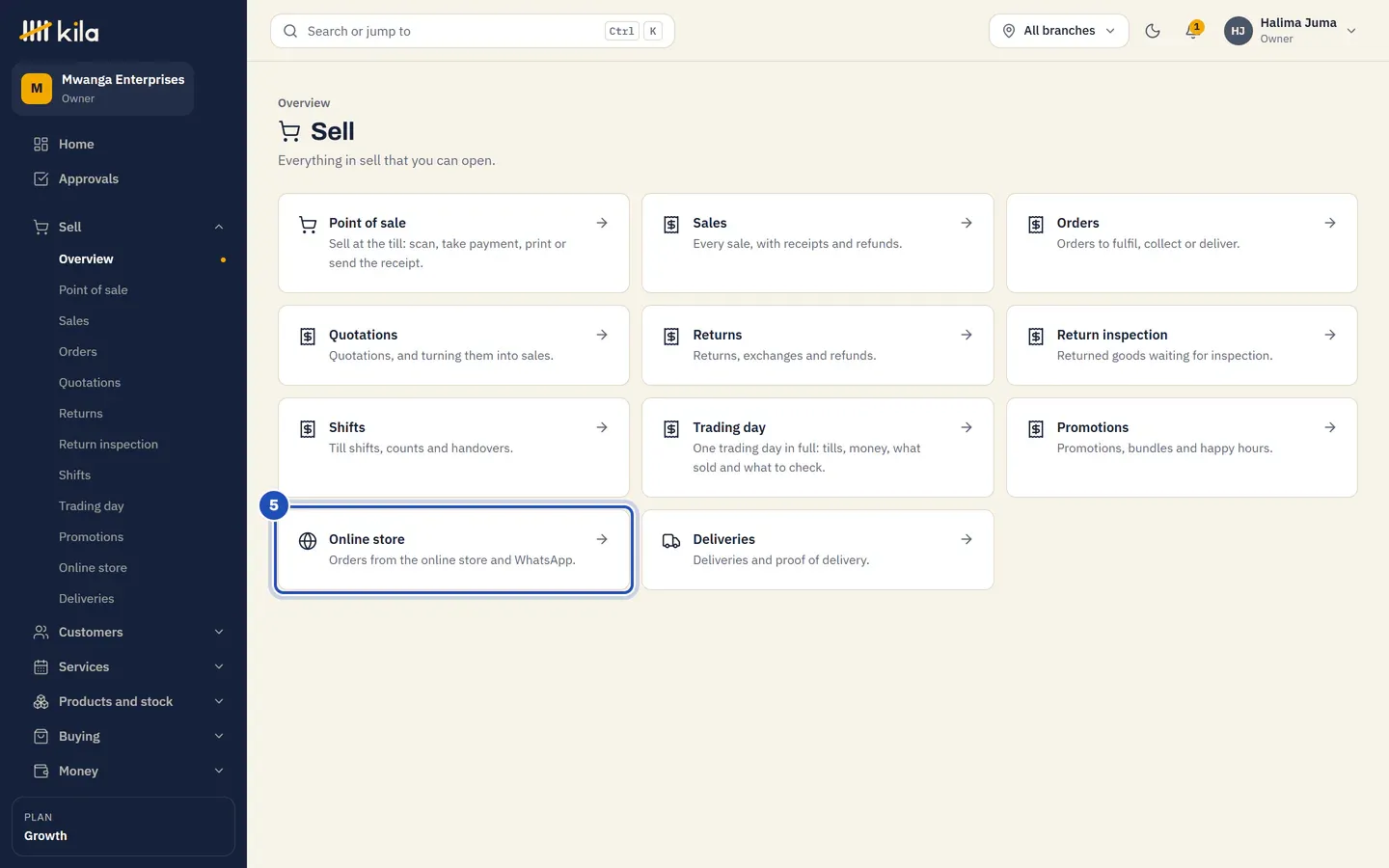Expand Products and stock section

[131, 701]
